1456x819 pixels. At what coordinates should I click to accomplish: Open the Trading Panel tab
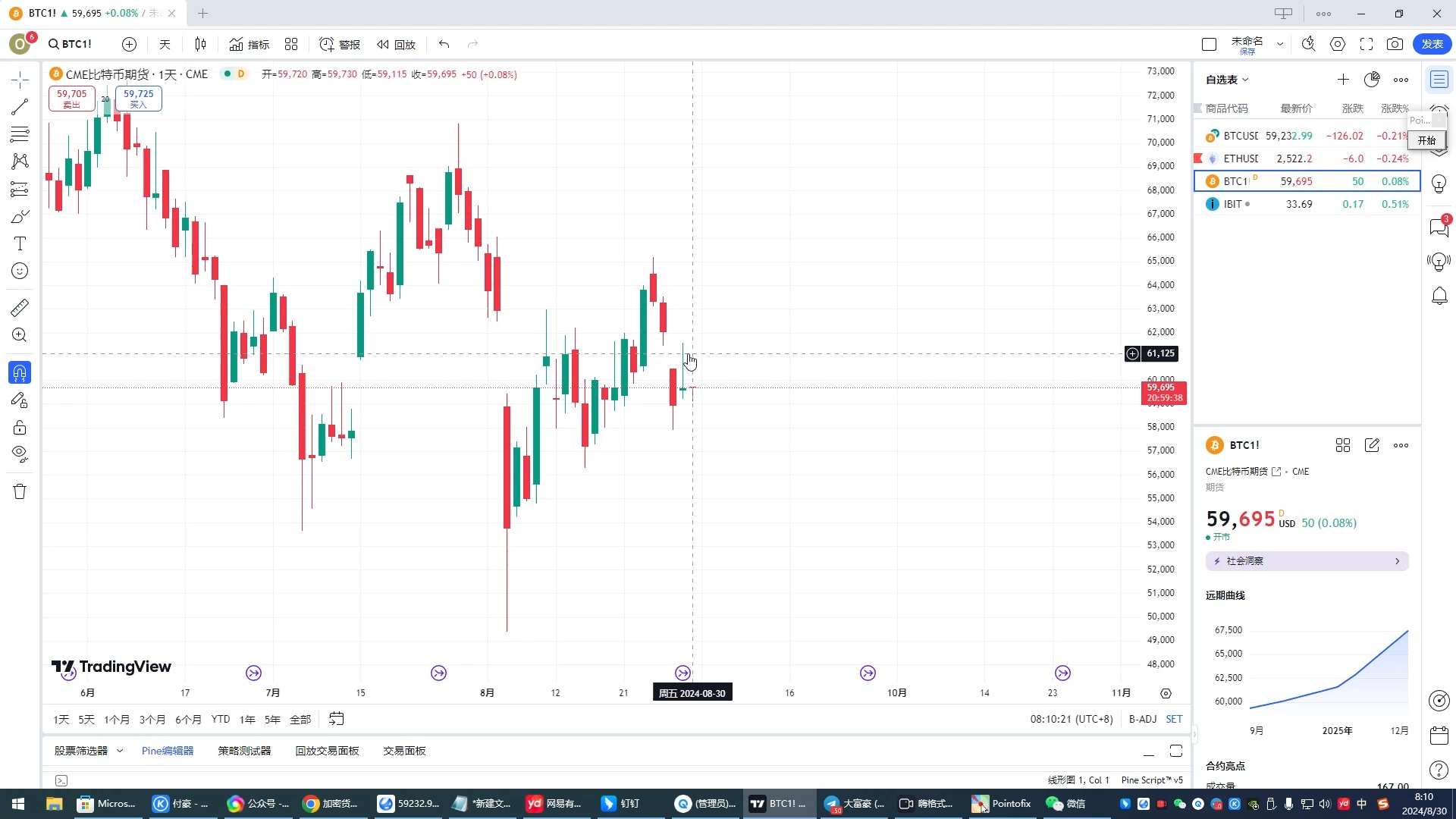[x=404, y=751]
